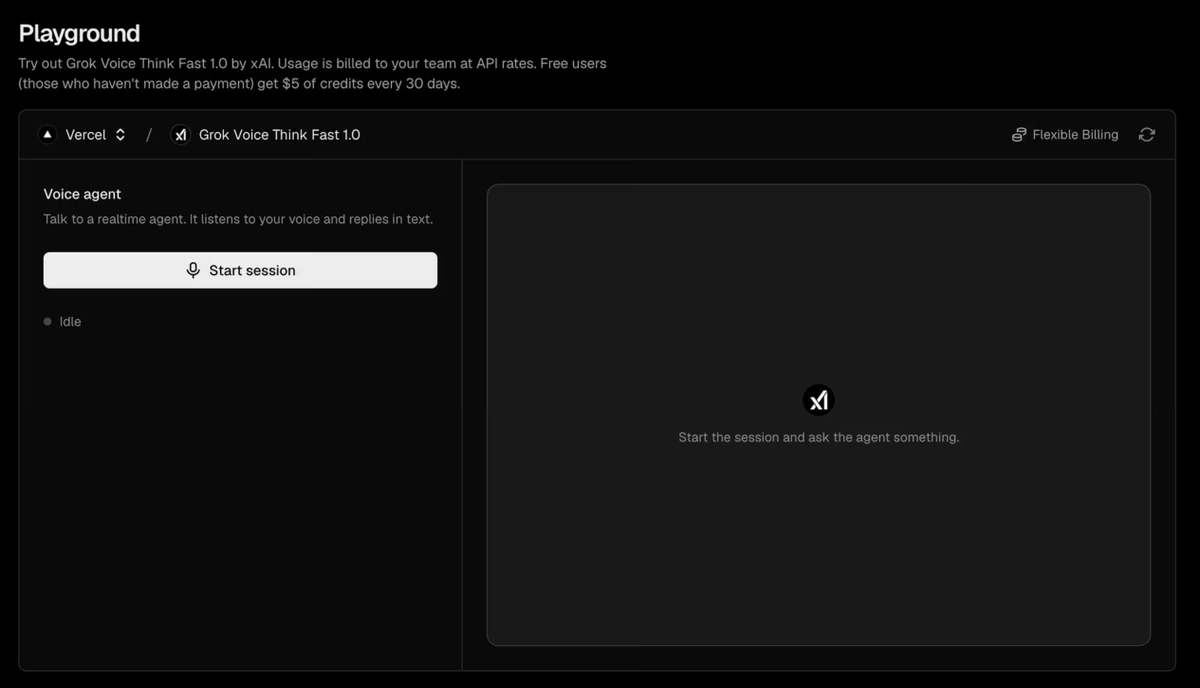Click the microphone icon in Start session
This screenshot has height=688, width=1200.
193,270
